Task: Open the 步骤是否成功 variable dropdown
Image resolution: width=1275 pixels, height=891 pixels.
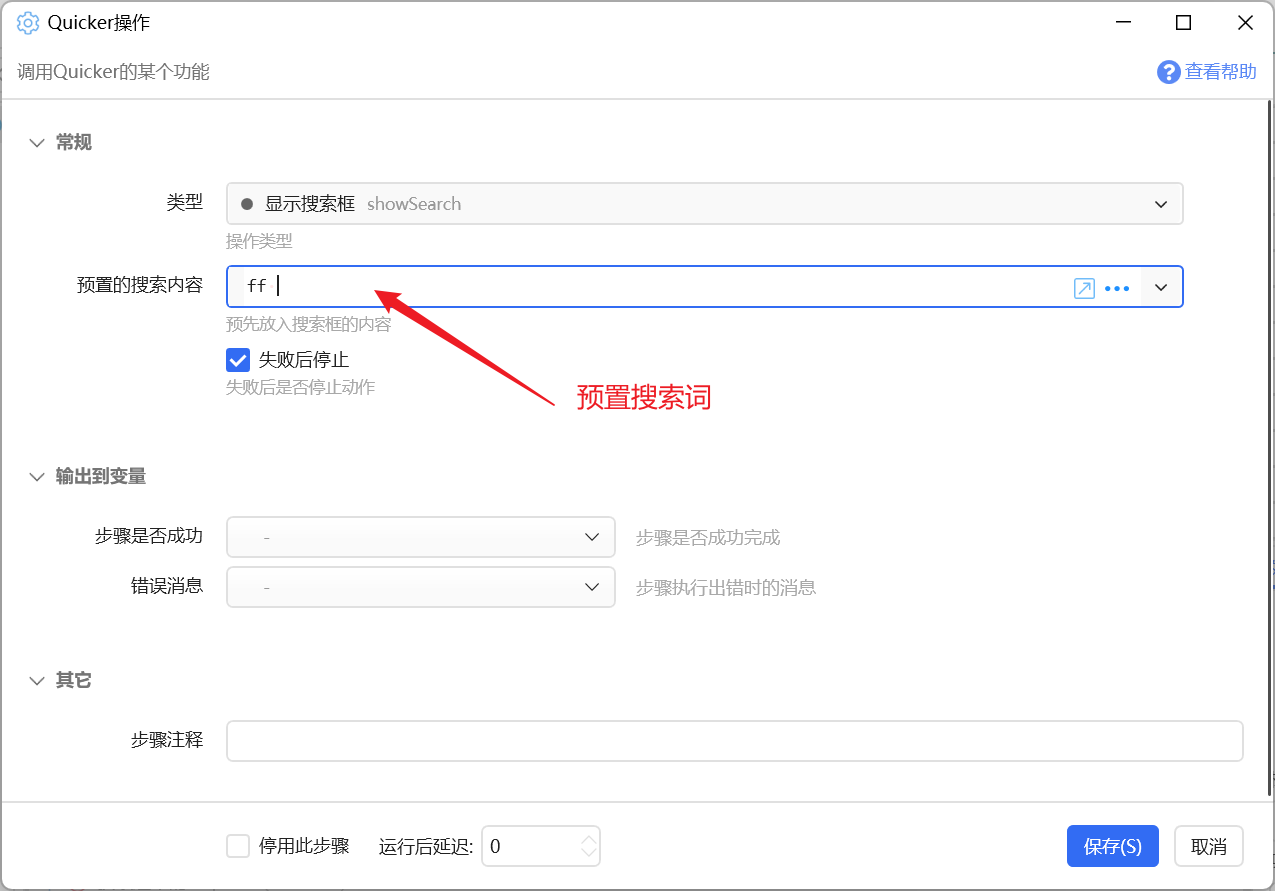Action: pos(421,537)
